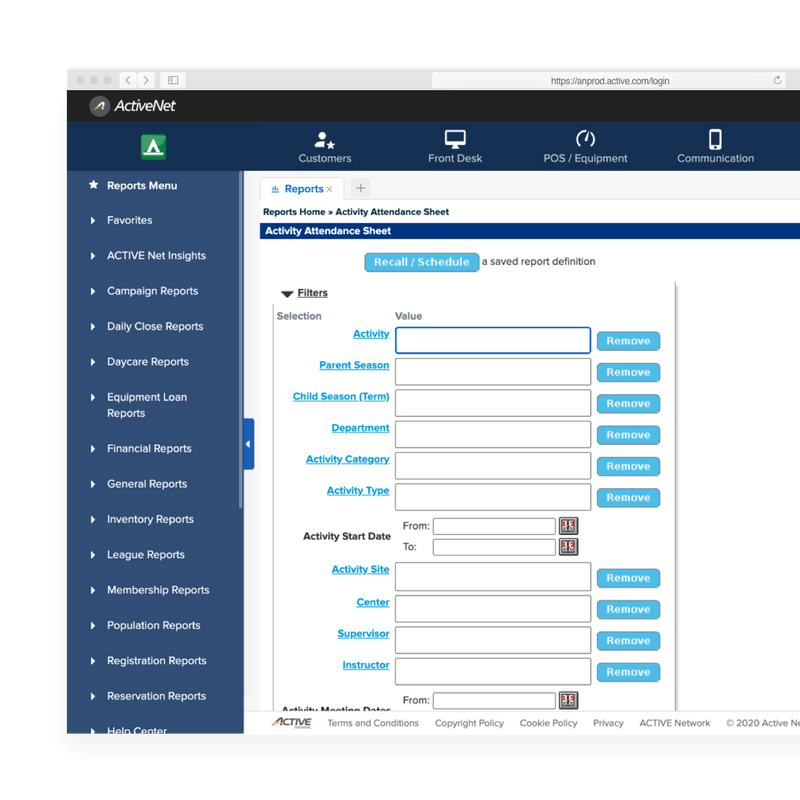Open the Terms and Conditions link
Image resolution: width=800 pixels, height=800 pixels.
tap(373, 722)
